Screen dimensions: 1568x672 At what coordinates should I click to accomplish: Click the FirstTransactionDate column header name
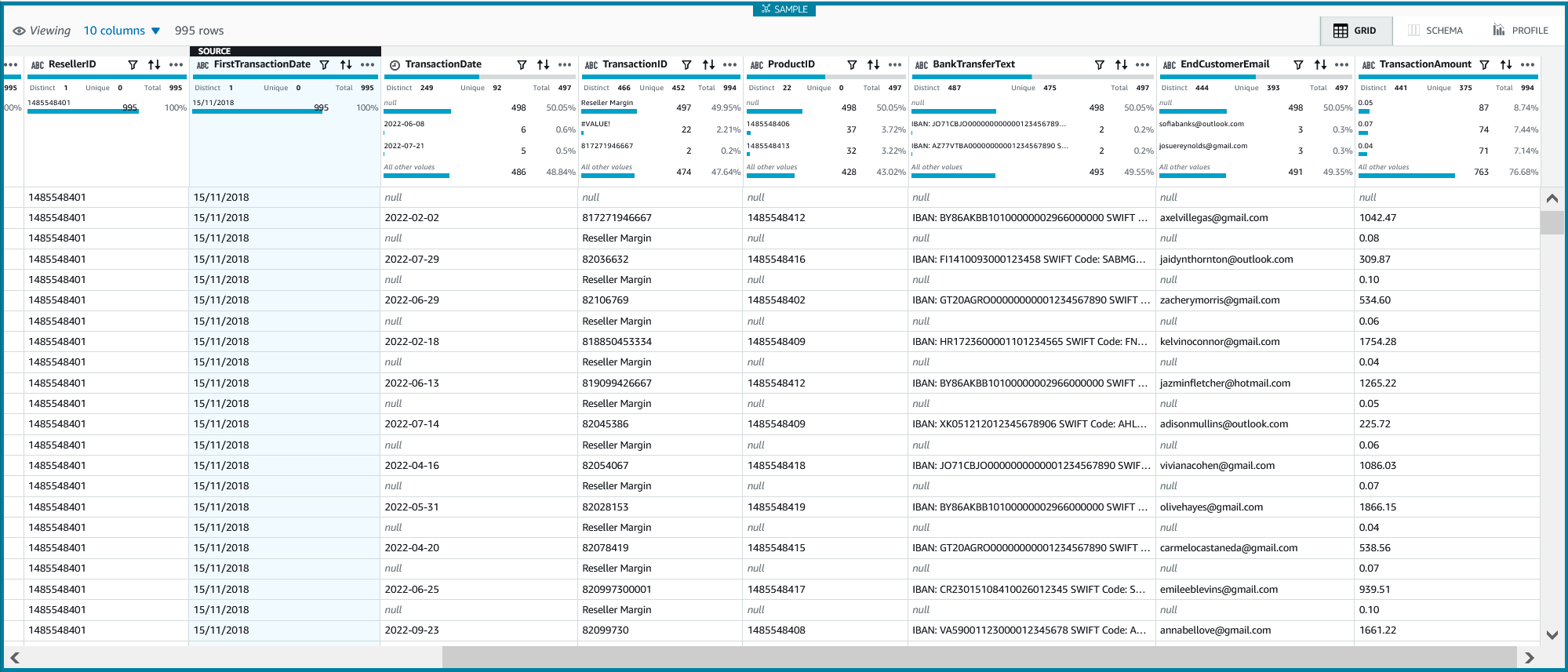coord(262,64)
